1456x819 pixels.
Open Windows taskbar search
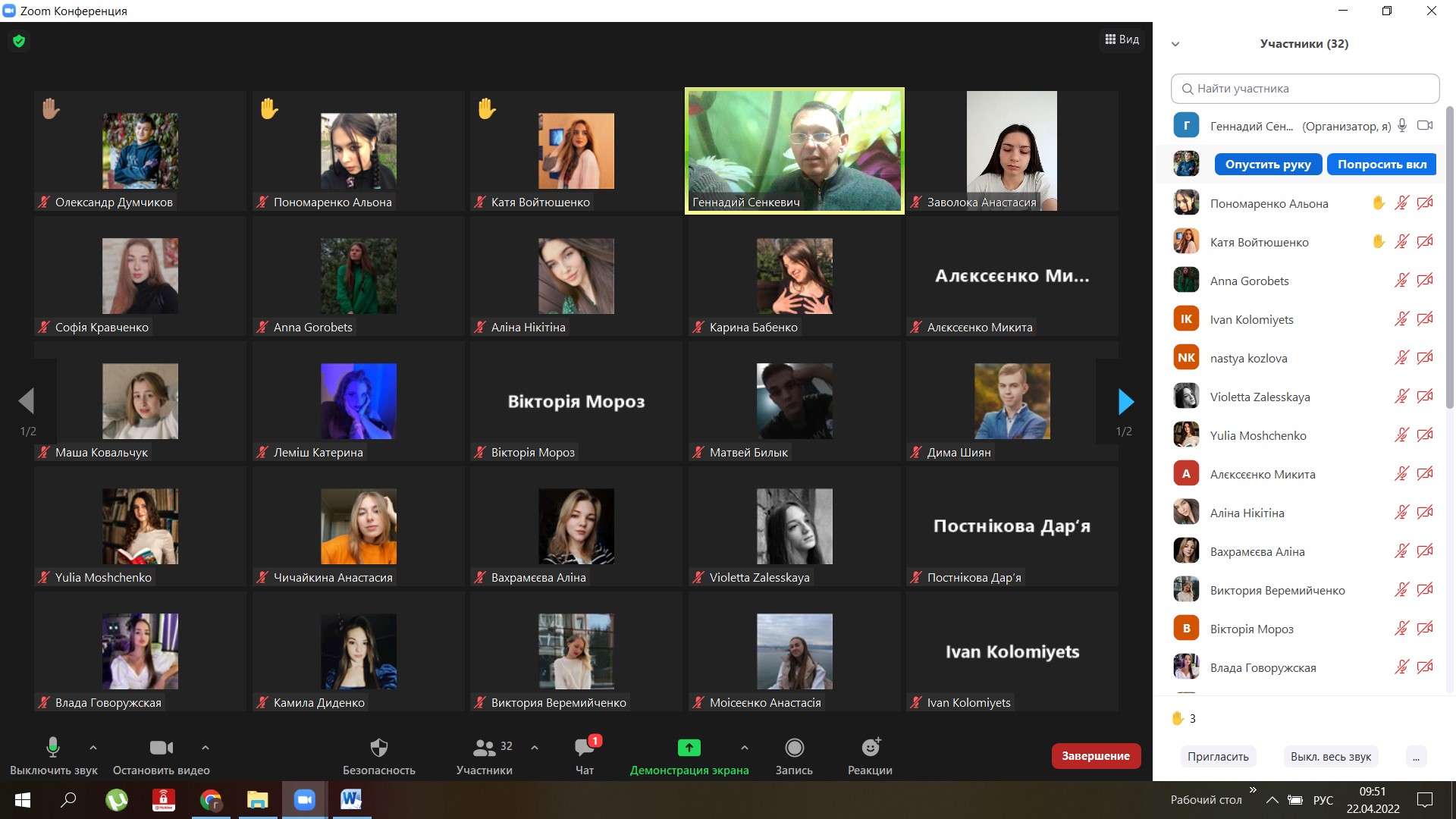pyautogui.click(x=69, y=800)
